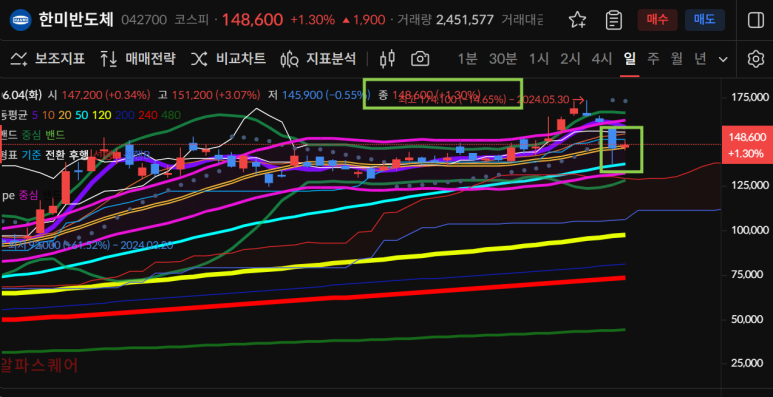Click the 148,600 price tag on axis
Viewport: 773px width, 397px height.
click(x=746, y=145)
